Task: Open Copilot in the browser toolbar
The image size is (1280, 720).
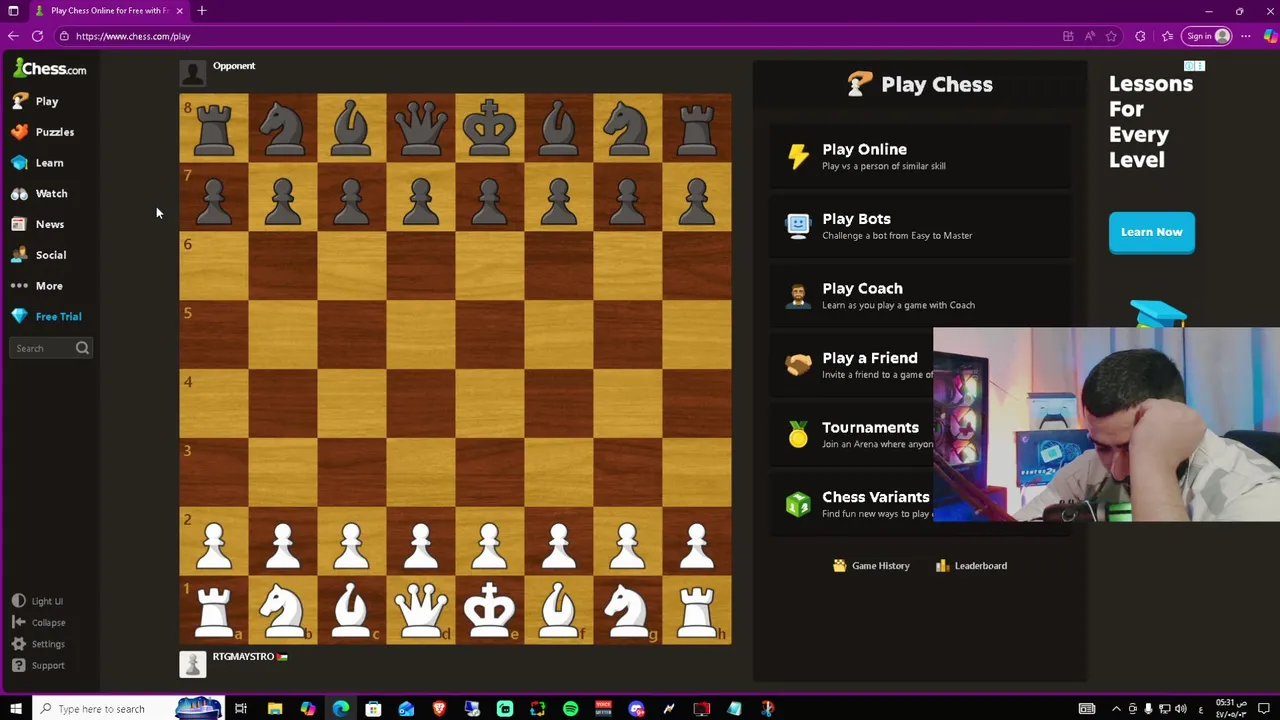Action: 1270,36
